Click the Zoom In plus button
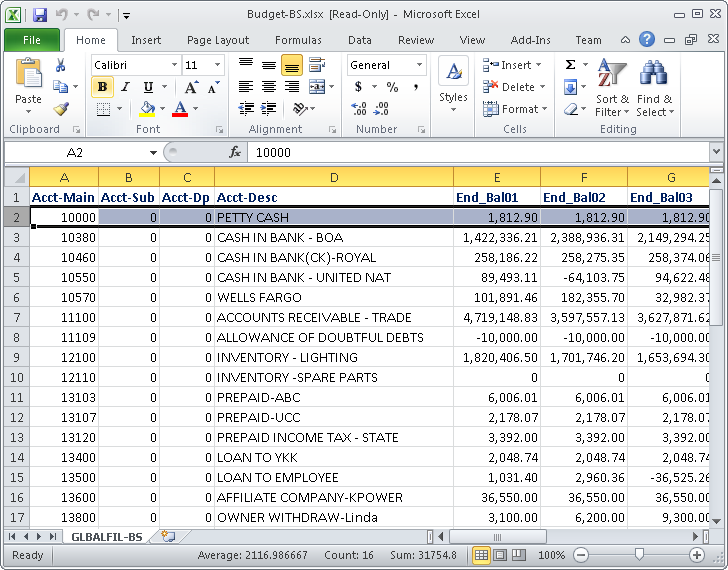Image resolution: width=728 pixels, height=570 pixels. pos(696,555)
